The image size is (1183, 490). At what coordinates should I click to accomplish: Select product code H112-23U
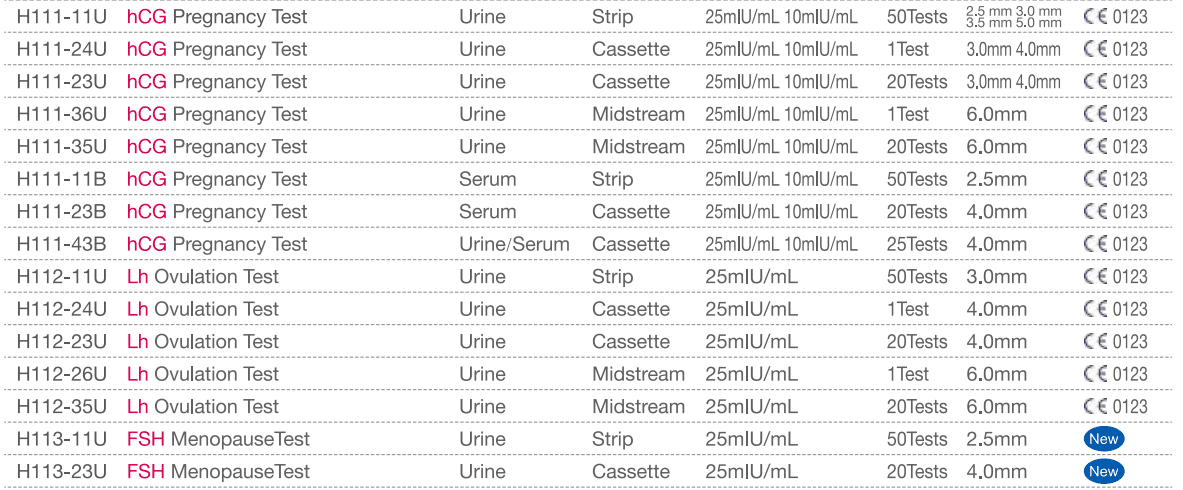pos(62,342)
